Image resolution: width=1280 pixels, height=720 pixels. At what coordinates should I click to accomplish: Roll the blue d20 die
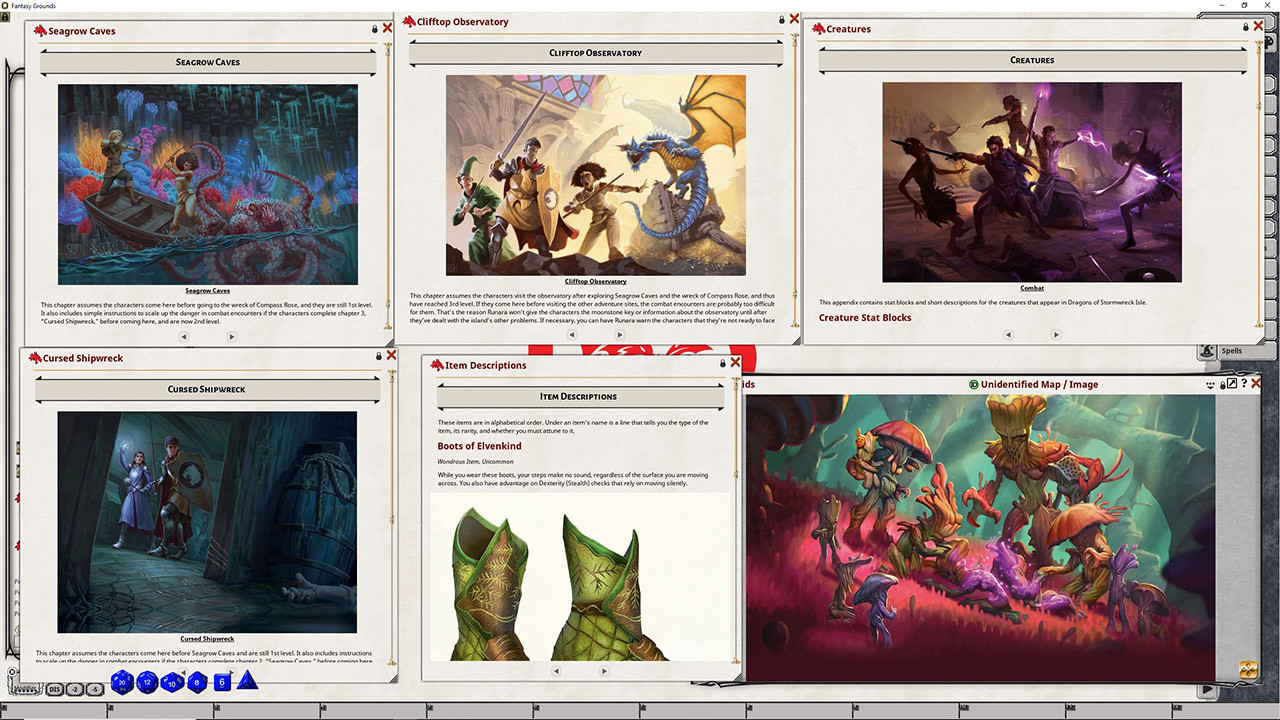(x=121, y=681)
